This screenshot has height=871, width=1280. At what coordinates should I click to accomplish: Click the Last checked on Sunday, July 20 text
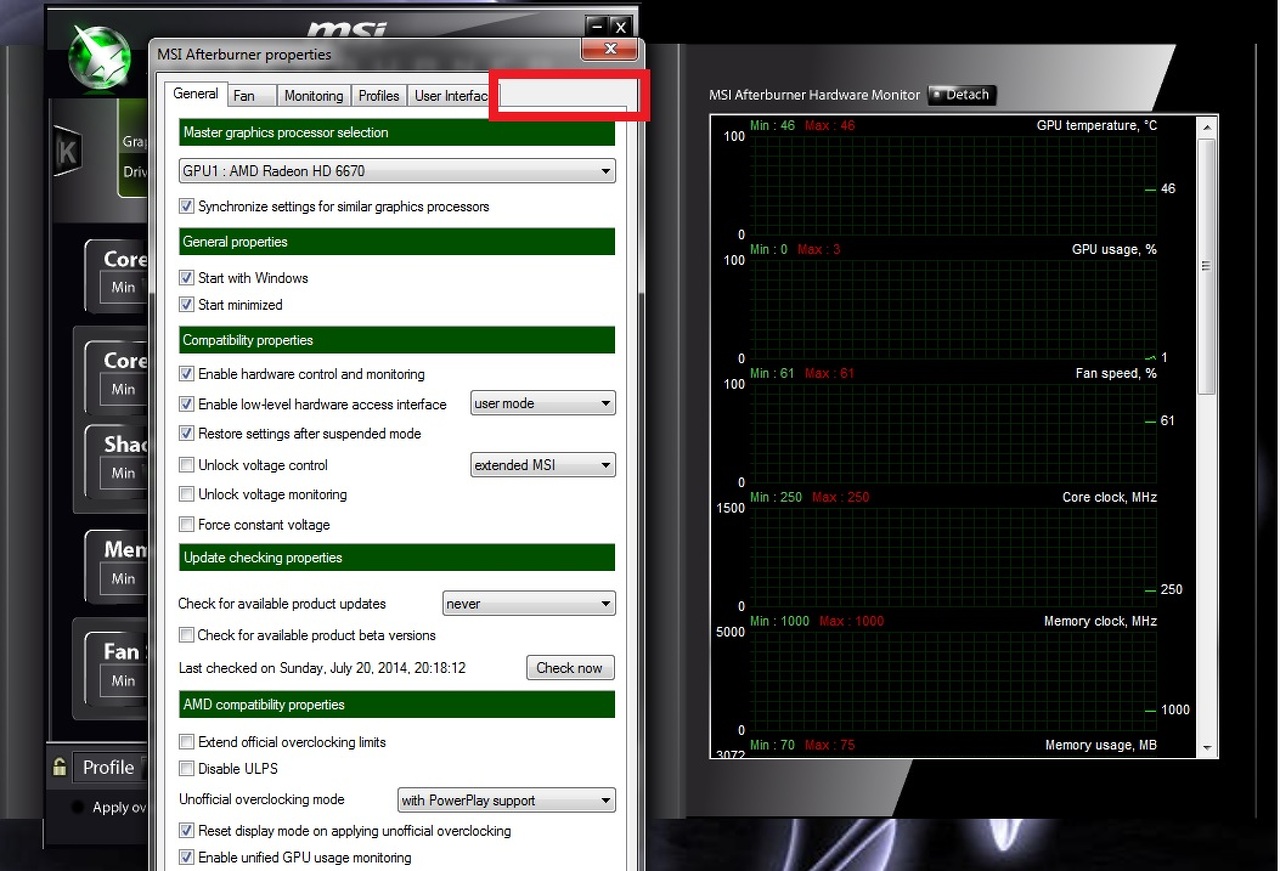pyautogui.click(x=322, y=668)
